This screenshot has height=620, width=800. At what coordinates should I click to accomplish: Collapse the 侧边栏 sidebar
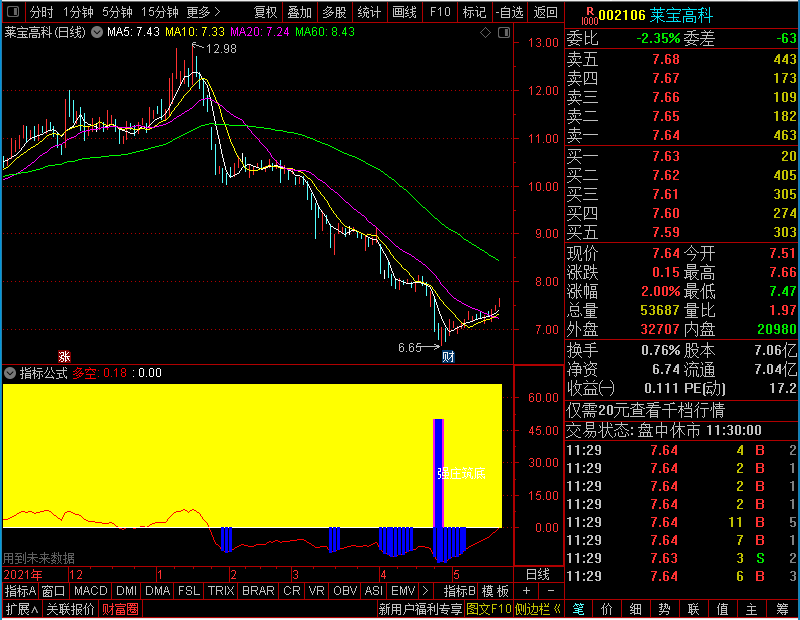pyautogui.click(x=537, y=609)
